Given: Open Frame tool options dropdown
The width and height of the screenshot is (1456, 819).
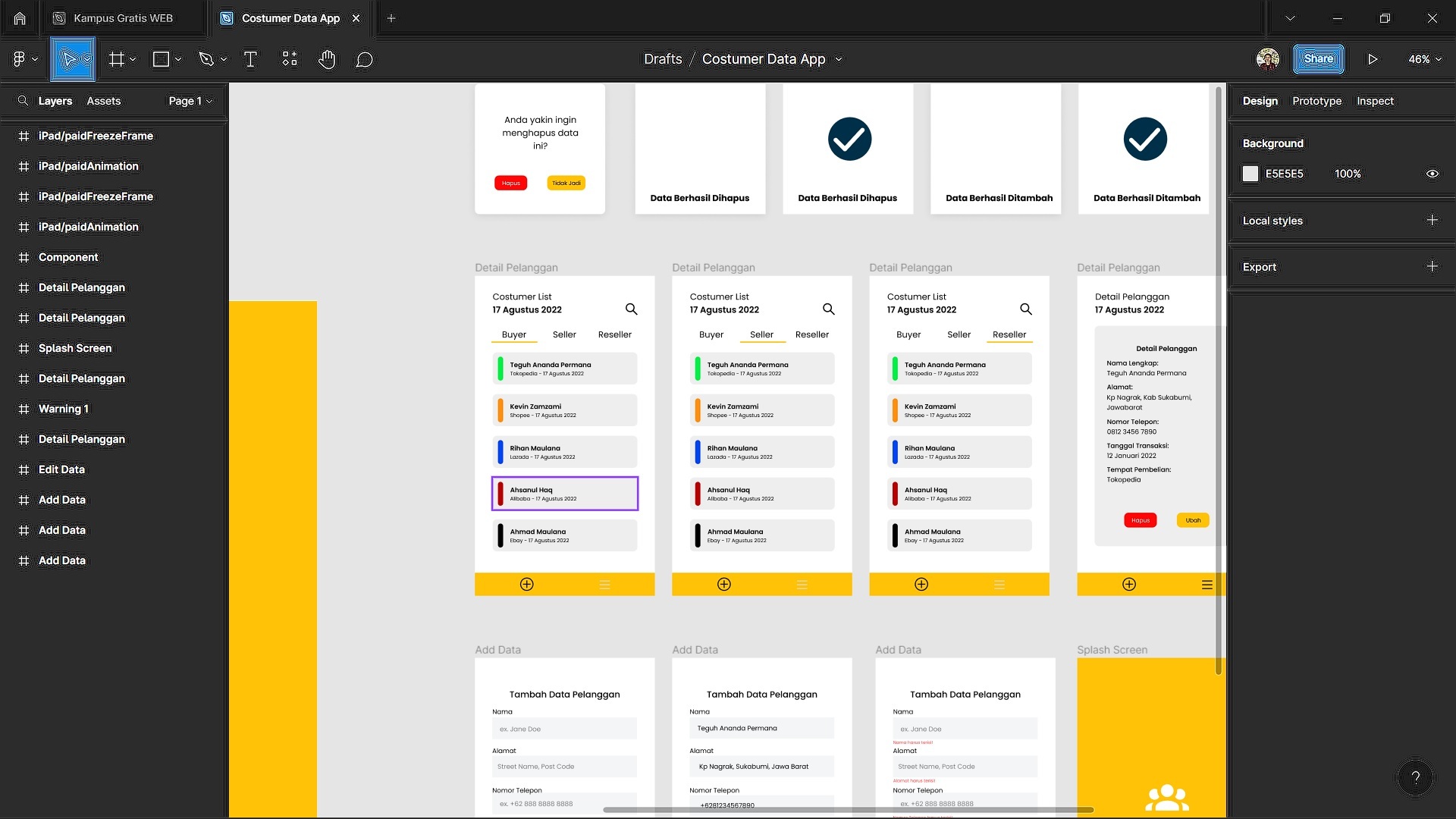Looking at the screenshot, I should click(x=133, y=59).
